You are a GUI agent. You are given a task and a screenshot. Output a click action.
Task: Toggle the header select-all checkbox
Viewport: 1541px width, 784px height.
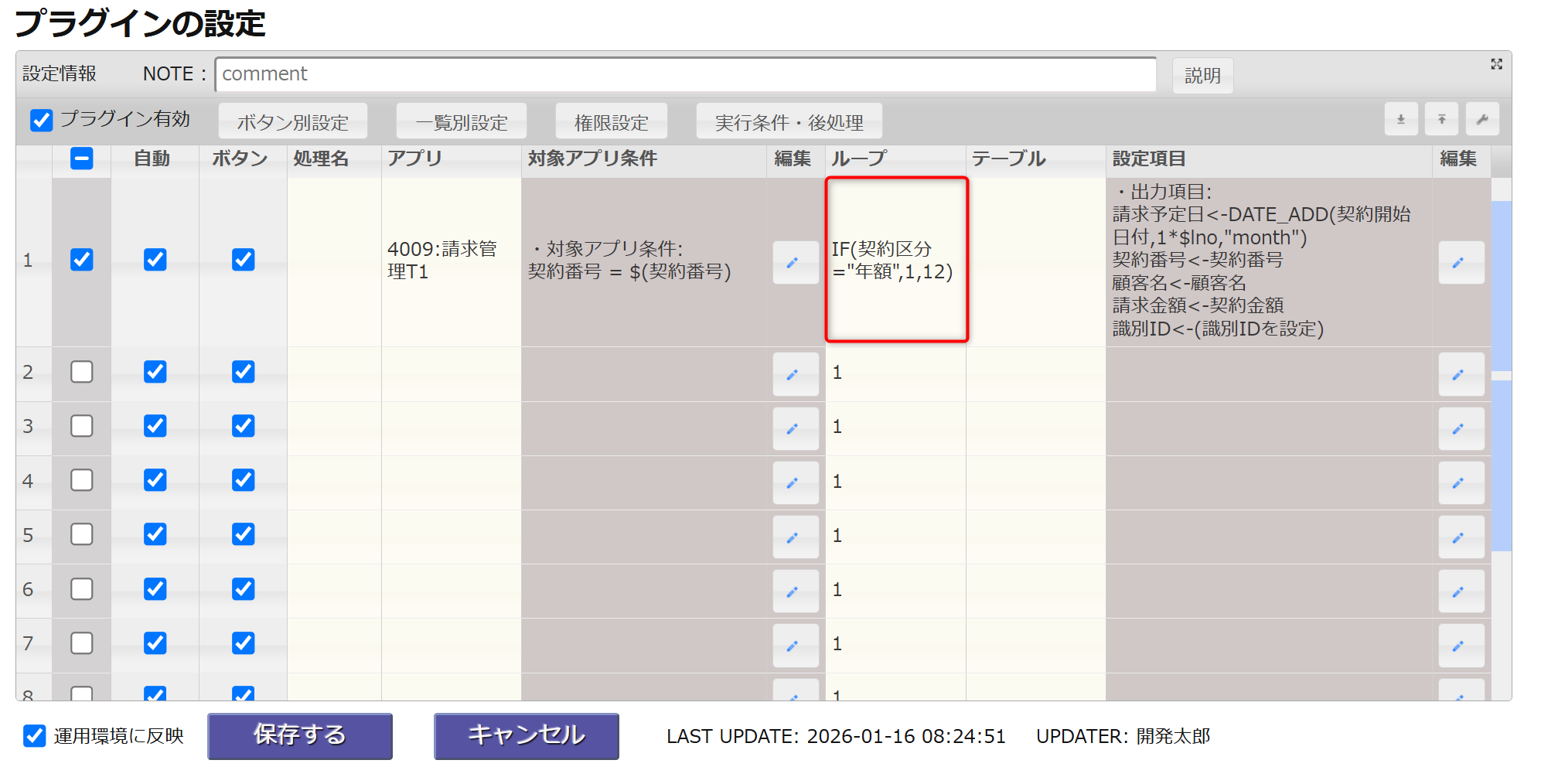[x=82, y=159]
